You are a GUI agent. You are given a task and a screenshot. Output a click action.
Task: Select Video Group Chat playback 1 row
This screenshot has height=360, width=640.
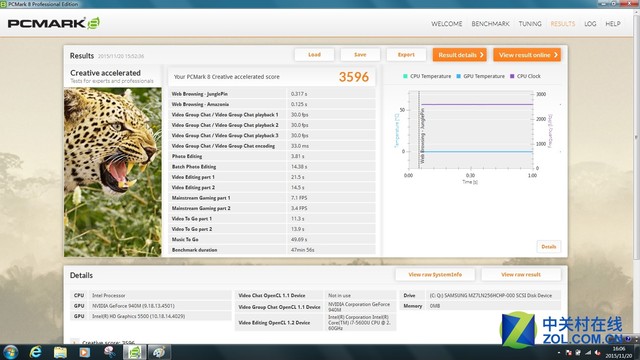[x=272, y=115]
